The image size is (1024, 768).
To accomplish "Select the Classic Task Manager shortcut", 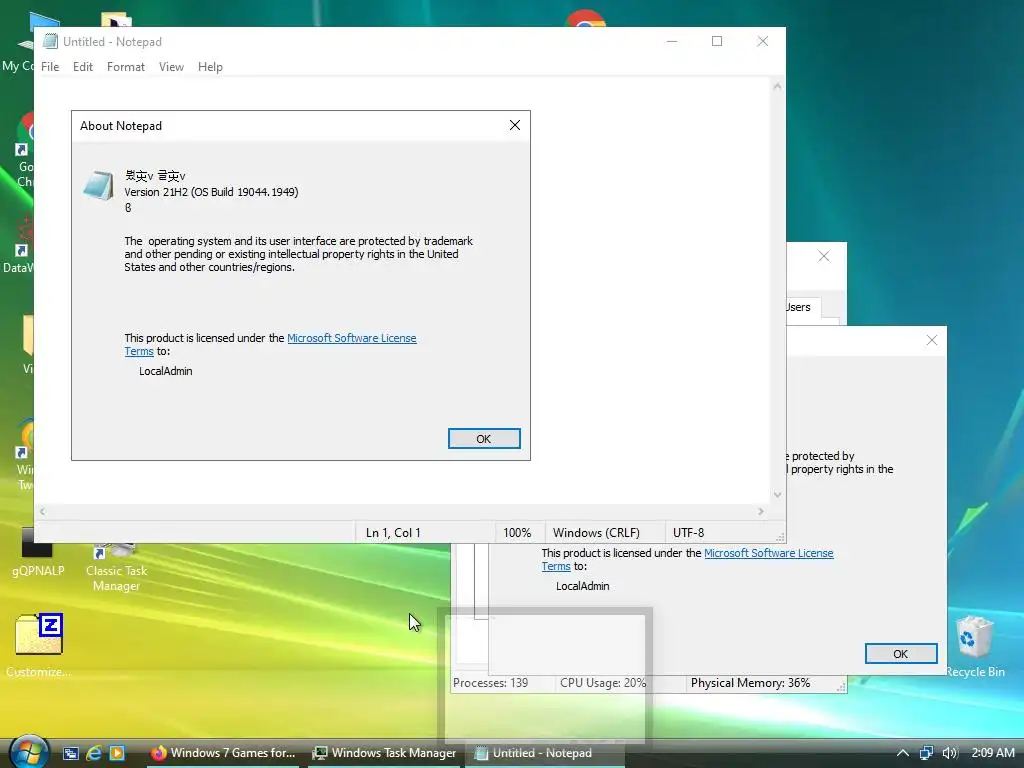I will [116, 568].
